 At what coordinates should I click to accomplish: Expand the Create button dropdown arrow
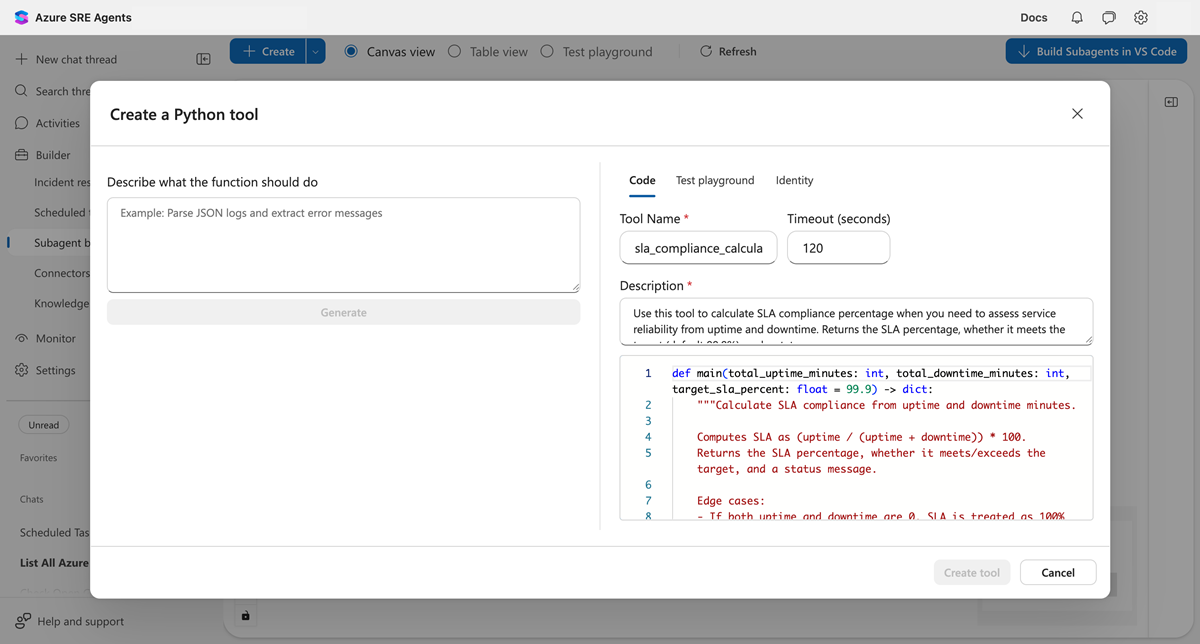pyautogui.click(x=313, y=51)
